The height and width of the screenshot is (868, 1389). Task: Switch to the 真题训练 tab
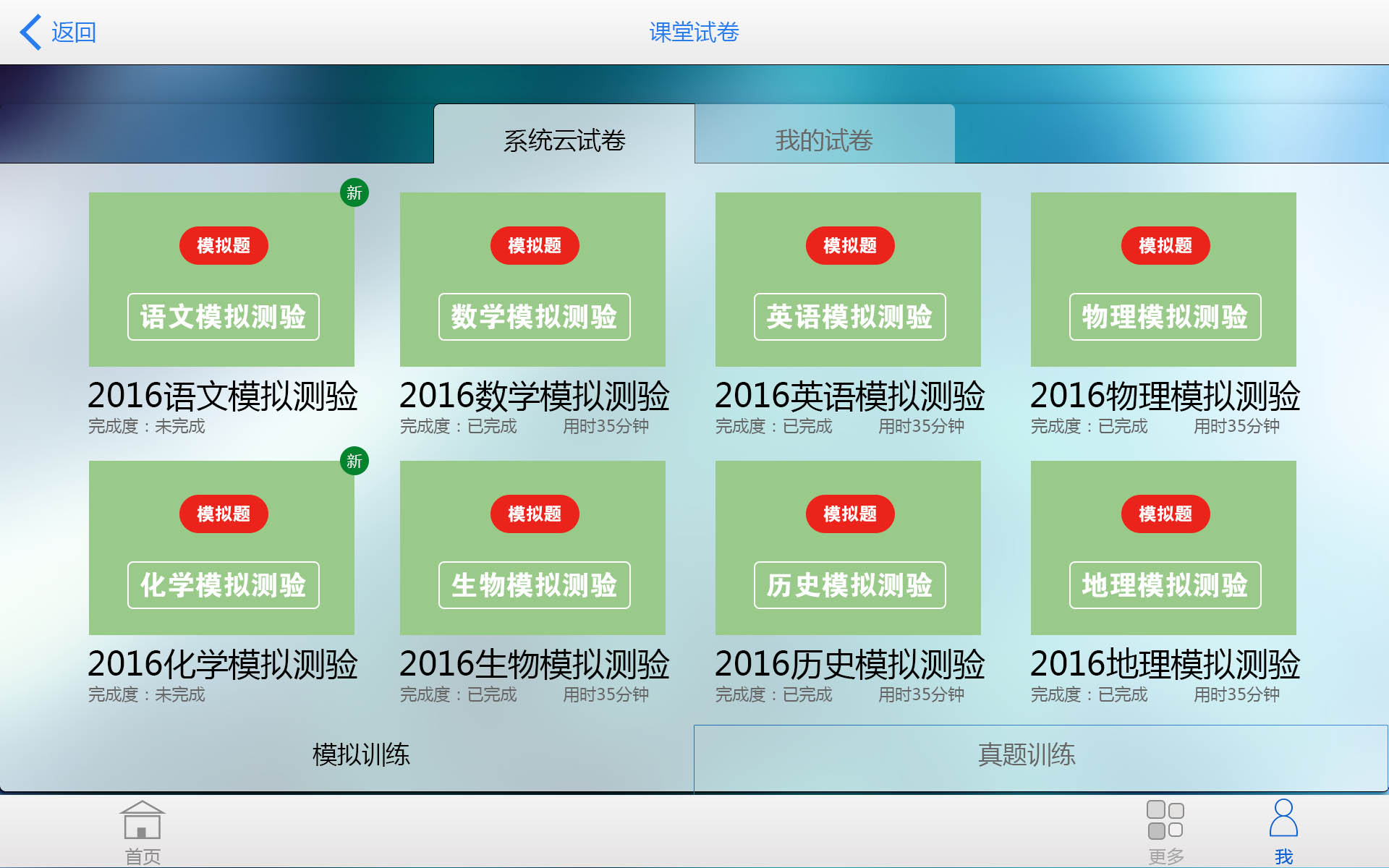click(x=1027, y=754)
